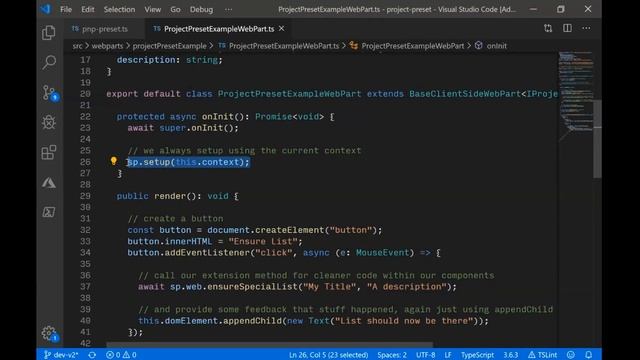This screenshot has height=360, width=640.
Task: Open the Edit menu
Action: (x=87, y=9)
